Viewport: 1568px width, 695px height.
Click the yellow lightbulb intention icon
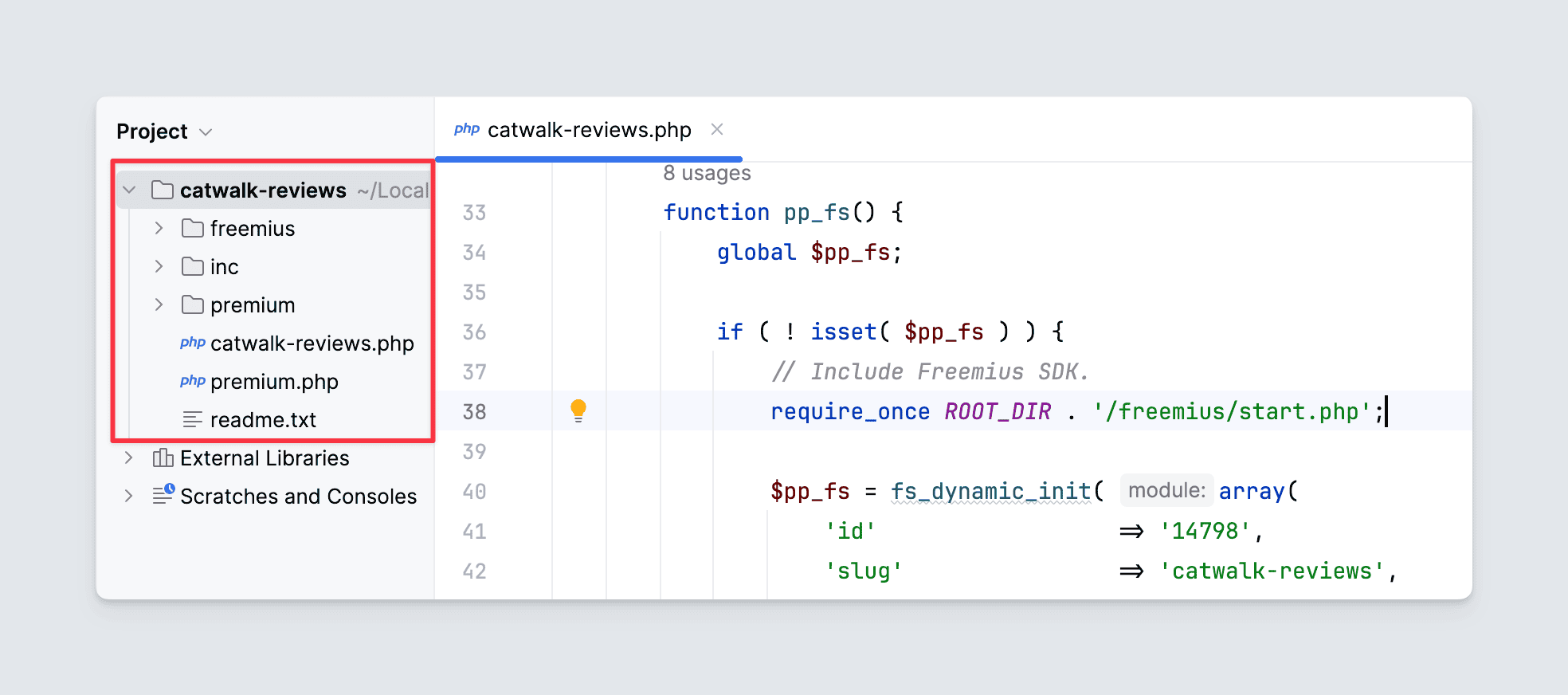point(578,411)
